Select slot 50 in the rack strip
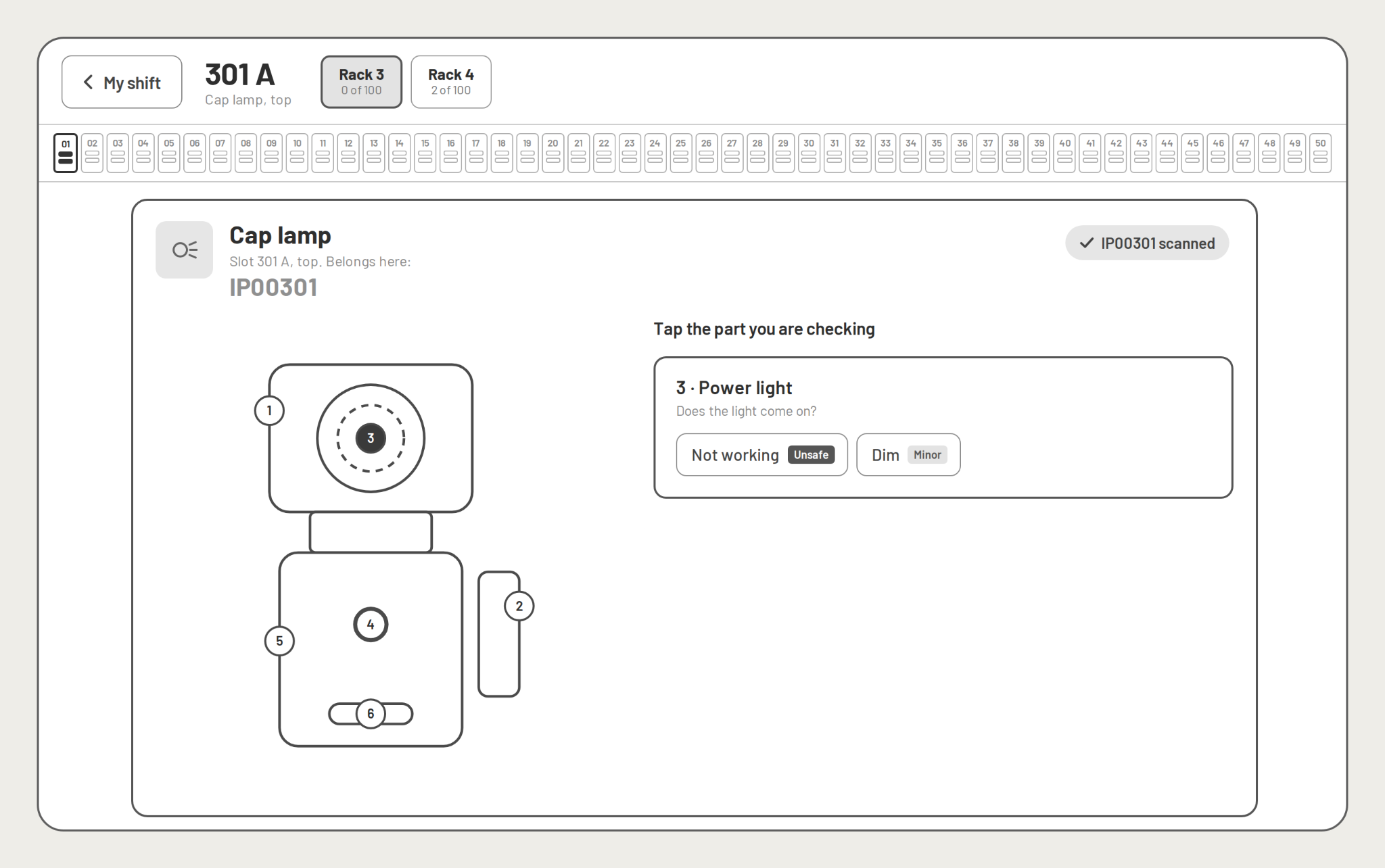Image resolution: width=1385 pixels, height=868 pixels. click(x=1321, y=153)
